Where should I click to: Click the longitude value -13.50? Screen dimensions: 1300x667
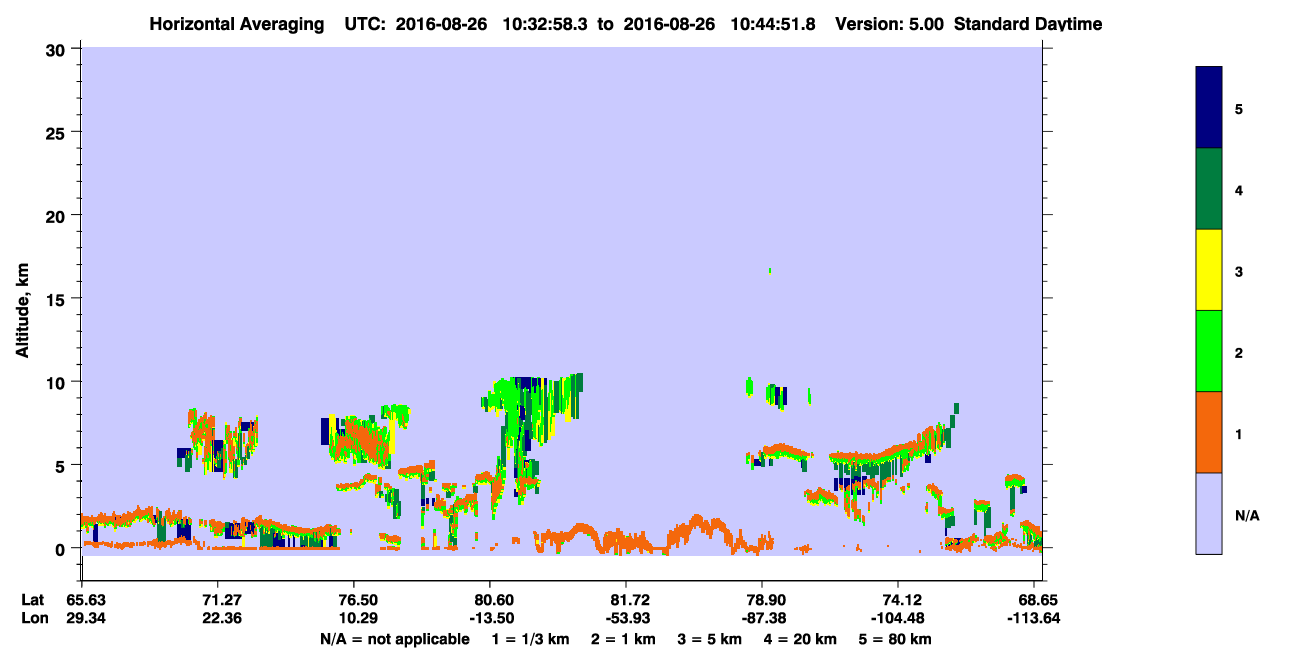(x=490, y=618)
